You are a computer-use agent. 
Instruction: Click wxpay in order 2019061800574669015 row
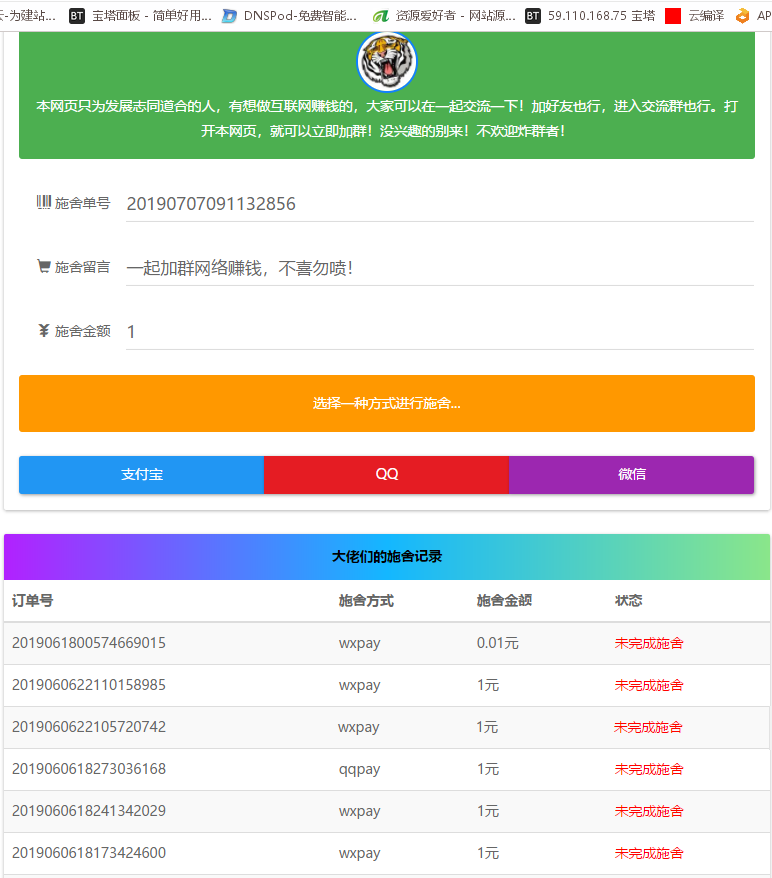pyautogui.click(x=359, y=644)
